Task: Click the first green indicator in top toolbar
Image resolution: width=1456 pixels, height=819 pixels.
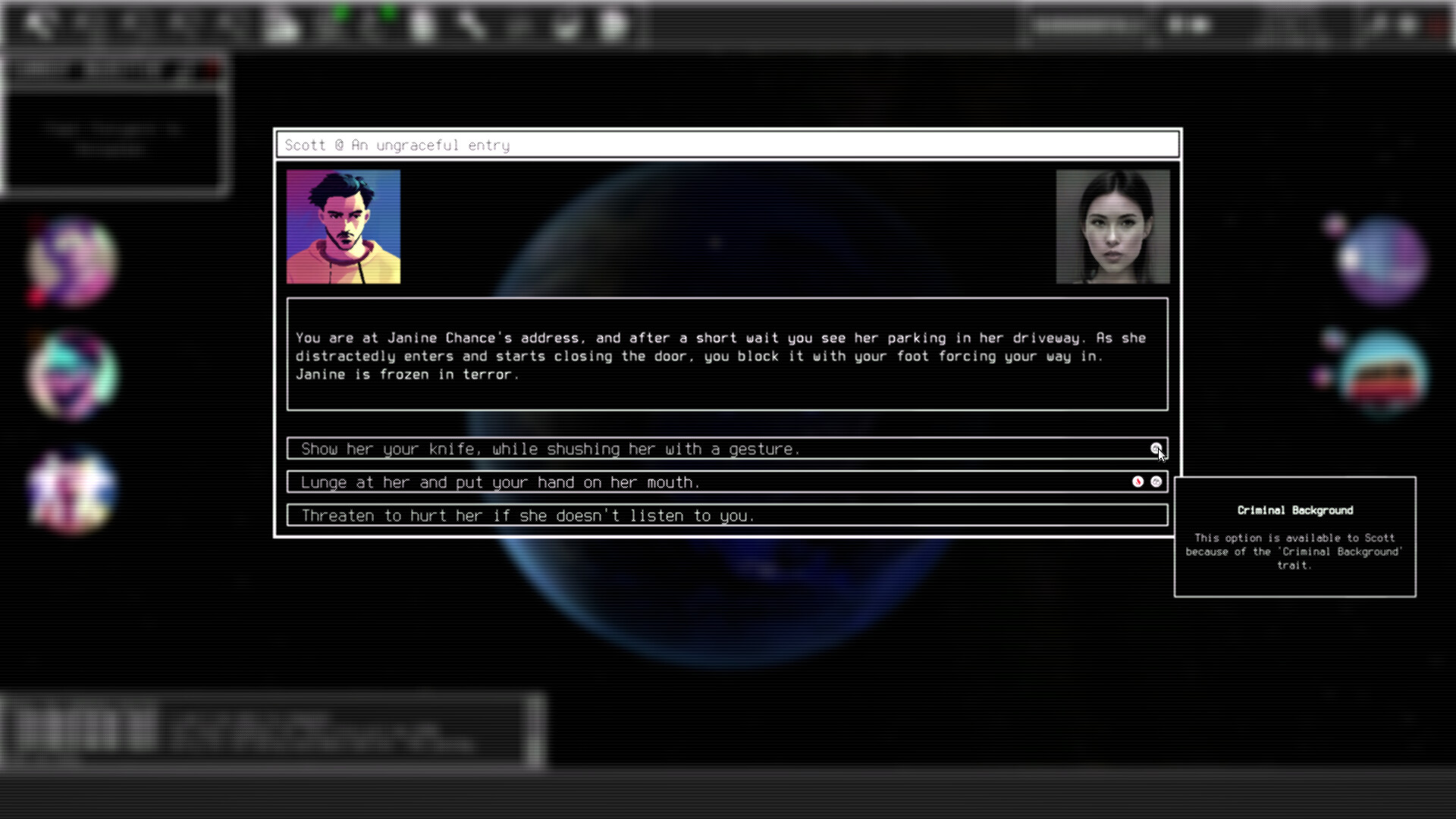Action: (x=340, y=12)
